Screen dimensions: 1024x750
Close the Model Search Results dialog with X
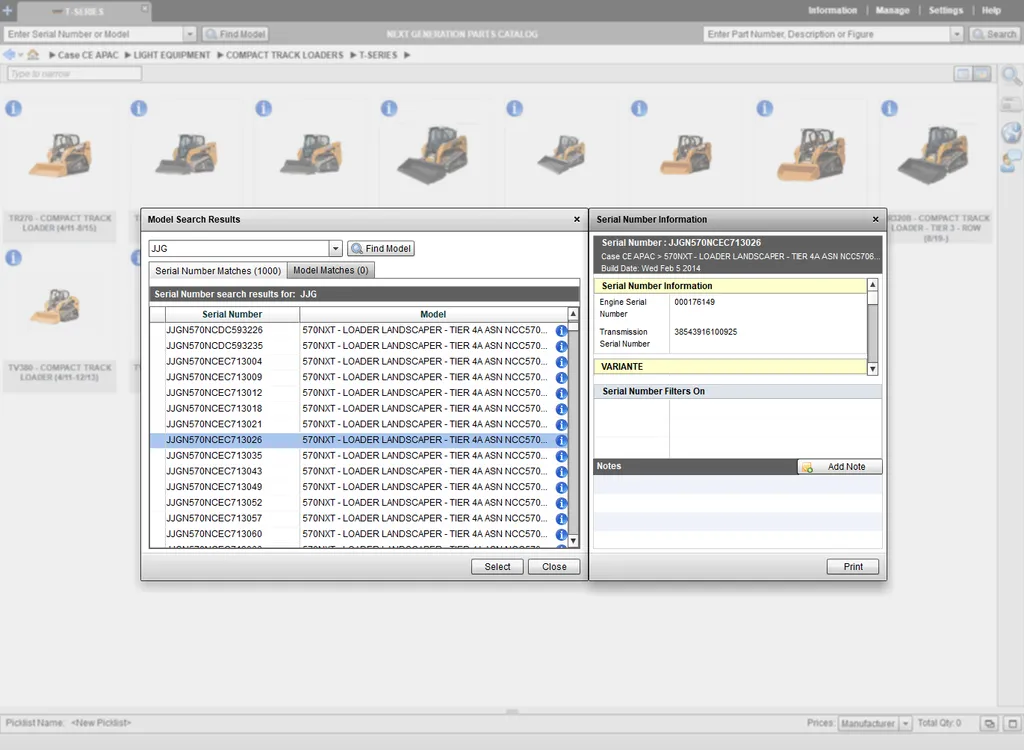pyautogui.click(x=577, y=220)
